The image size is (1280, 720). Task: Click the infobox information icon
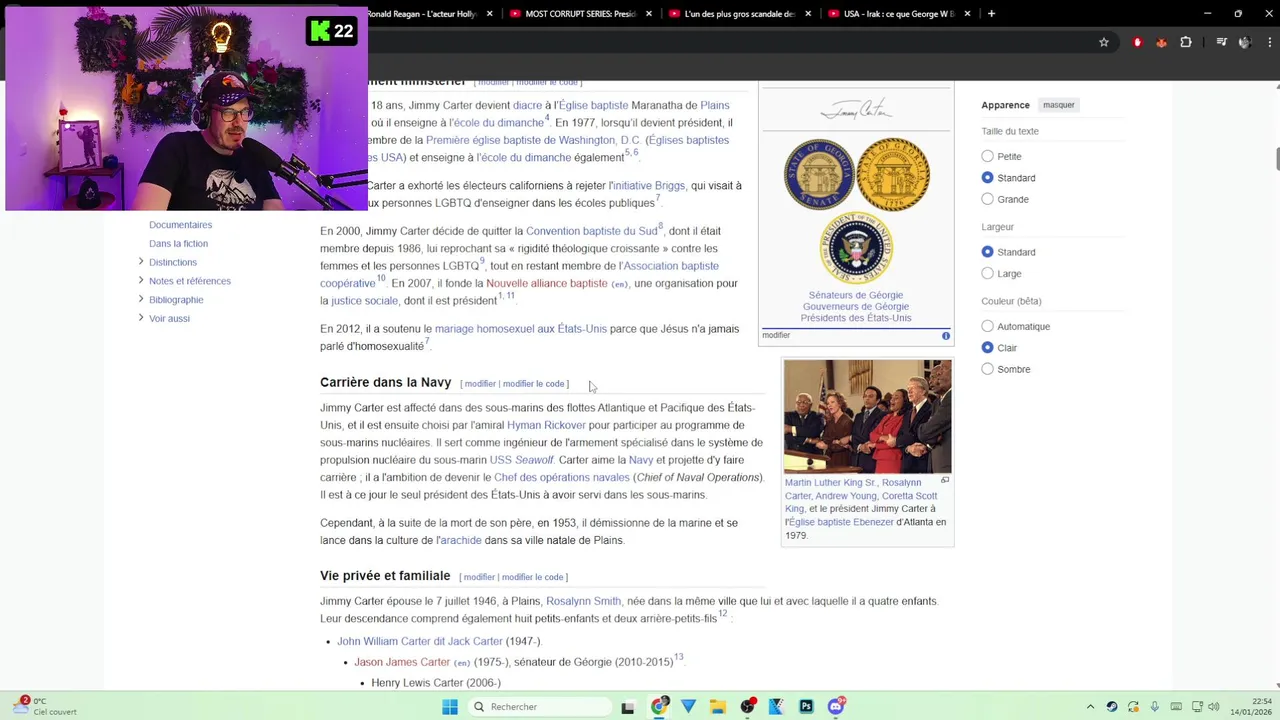946,336
